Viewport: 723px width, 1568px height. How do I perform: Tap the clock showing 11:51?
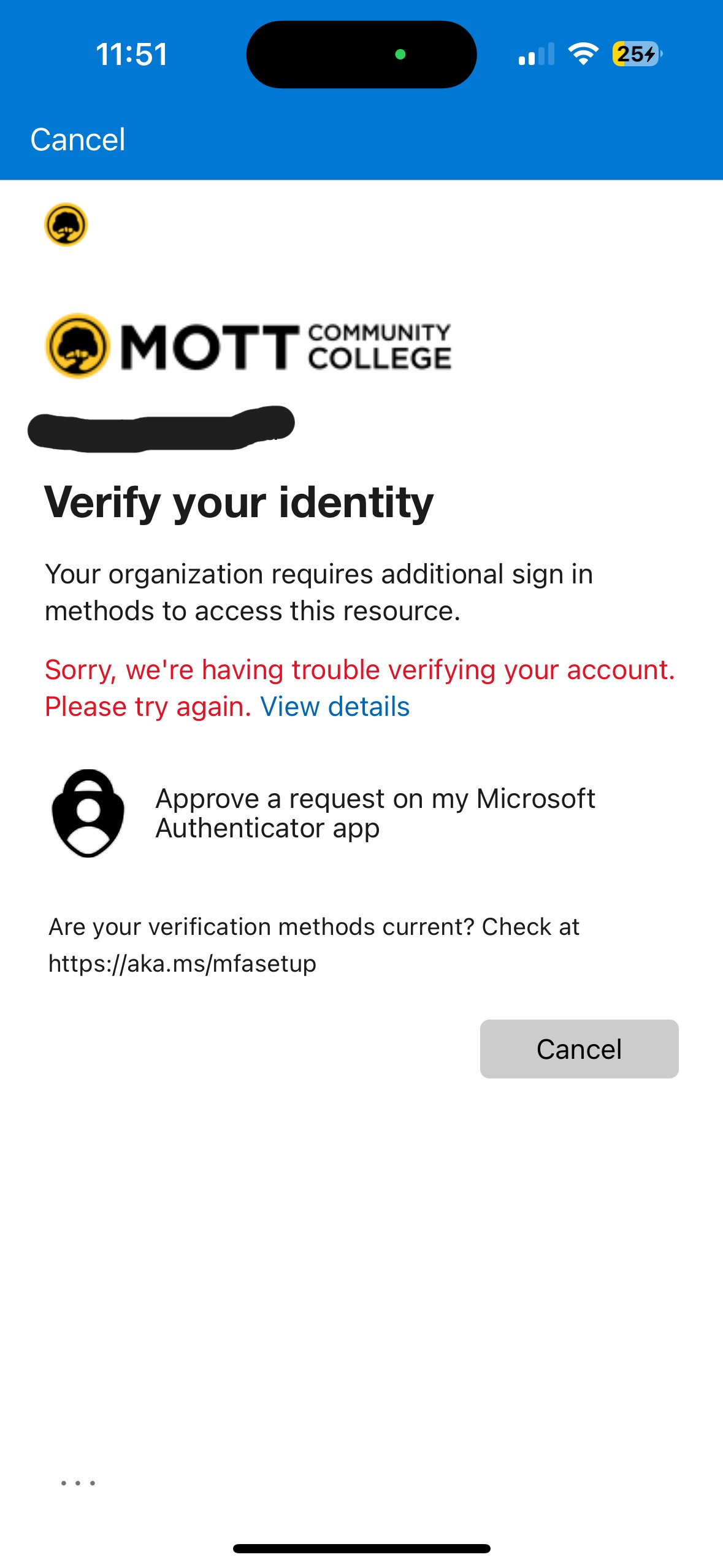pos(132,55)
